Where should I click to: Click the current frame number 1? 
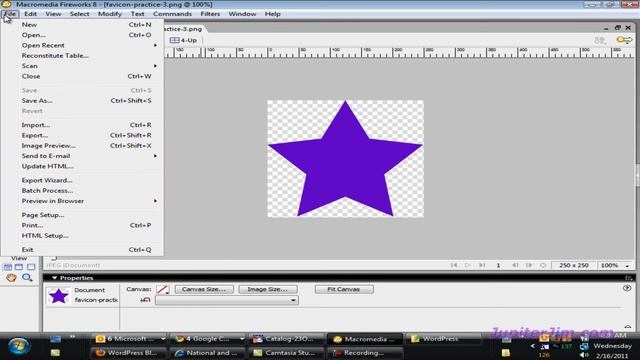[498, 265]
